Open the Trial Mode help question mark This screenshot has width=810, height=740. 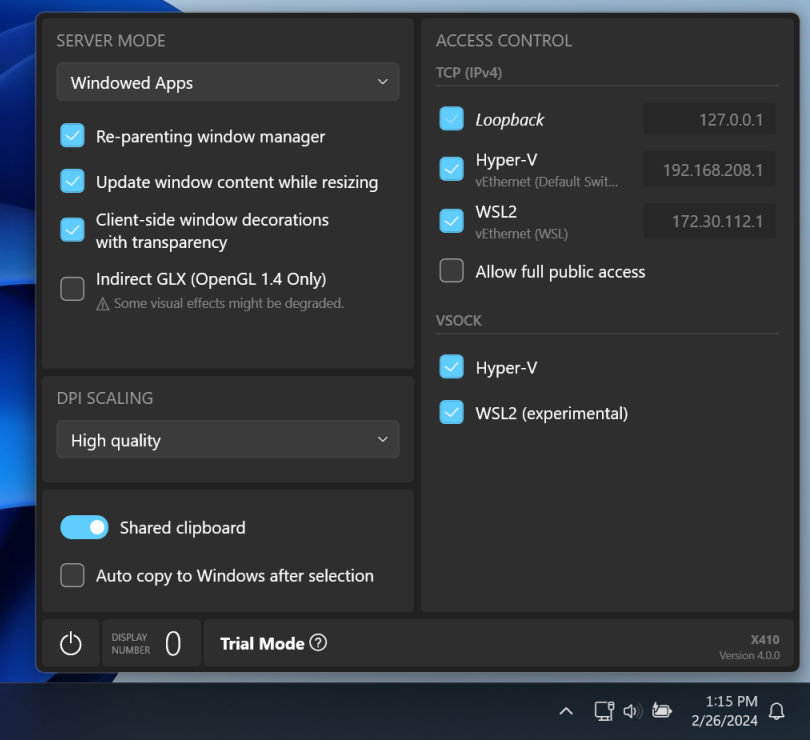[x=316, y=643]
